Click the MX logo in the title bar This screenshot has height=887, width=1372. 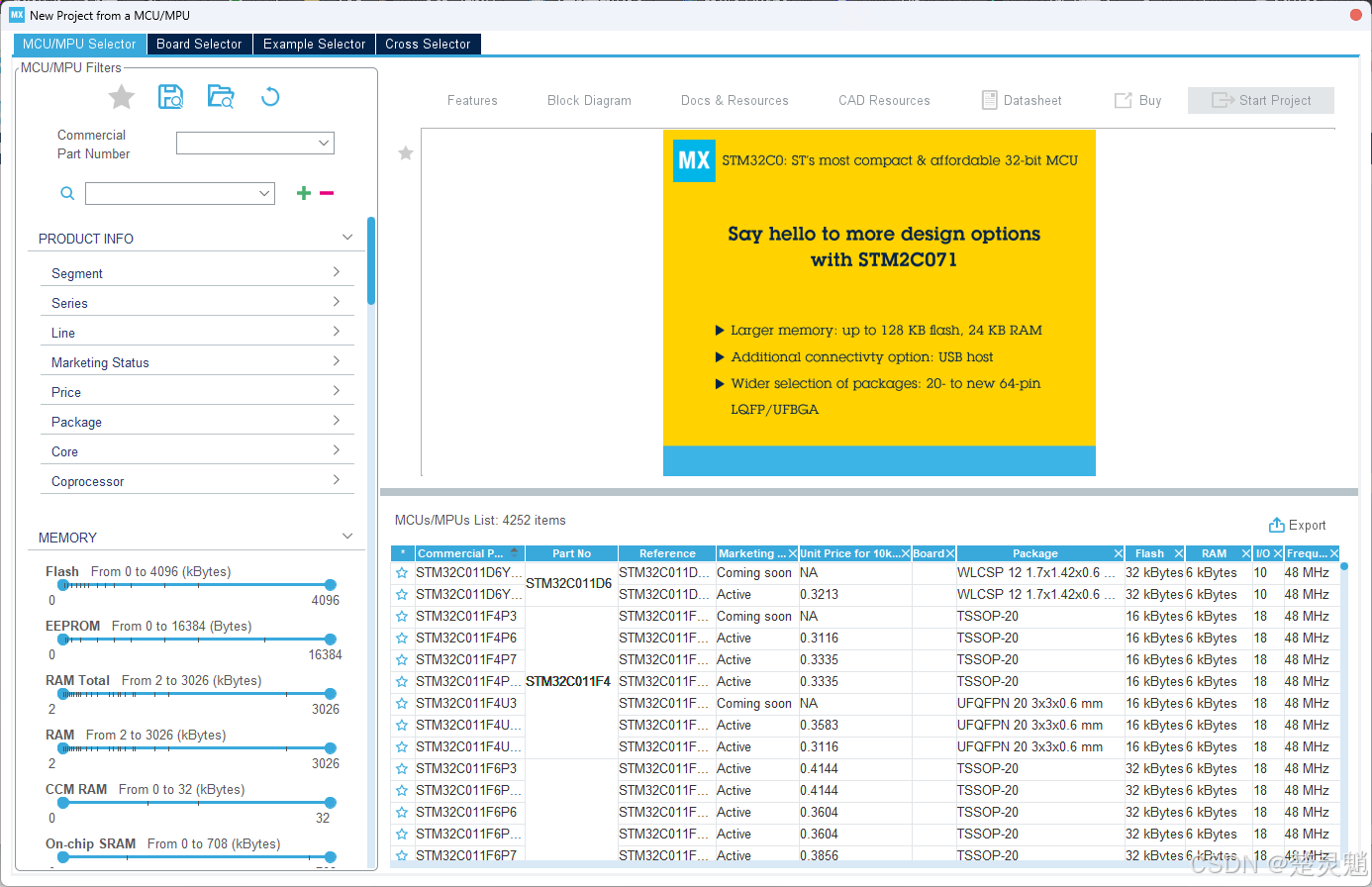17,15
